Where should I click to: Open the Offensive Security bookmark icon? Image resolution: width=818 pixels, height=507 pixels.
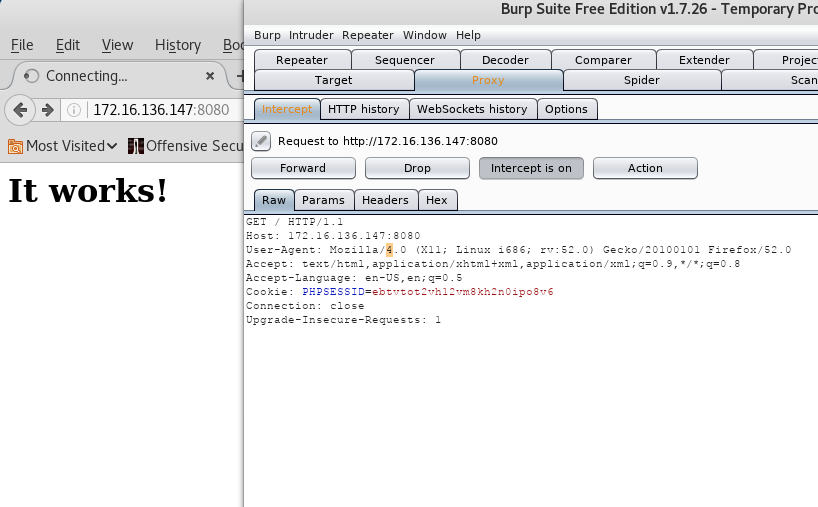(x=136, y=147)
